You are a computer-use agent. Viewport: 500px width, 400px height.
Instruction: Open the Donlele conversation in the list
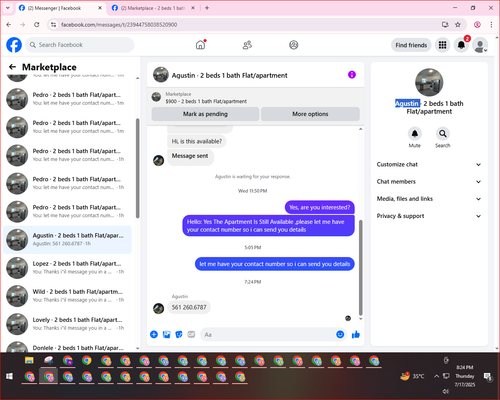point(68,347)
